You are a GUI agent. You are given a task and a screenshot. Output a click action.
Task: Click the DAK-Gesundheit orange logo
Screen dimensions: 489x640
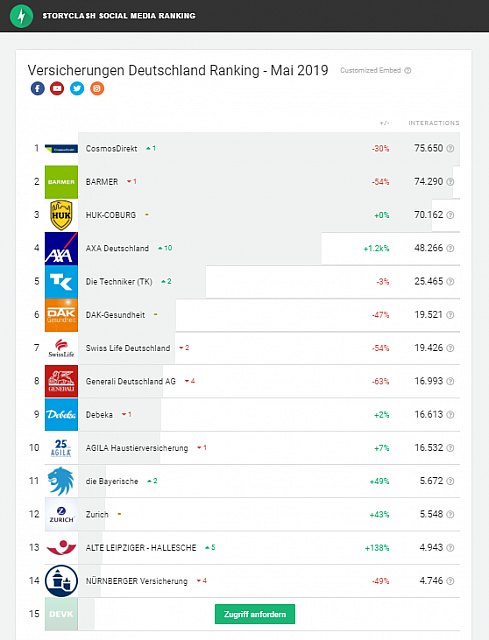tap(61, 315)
